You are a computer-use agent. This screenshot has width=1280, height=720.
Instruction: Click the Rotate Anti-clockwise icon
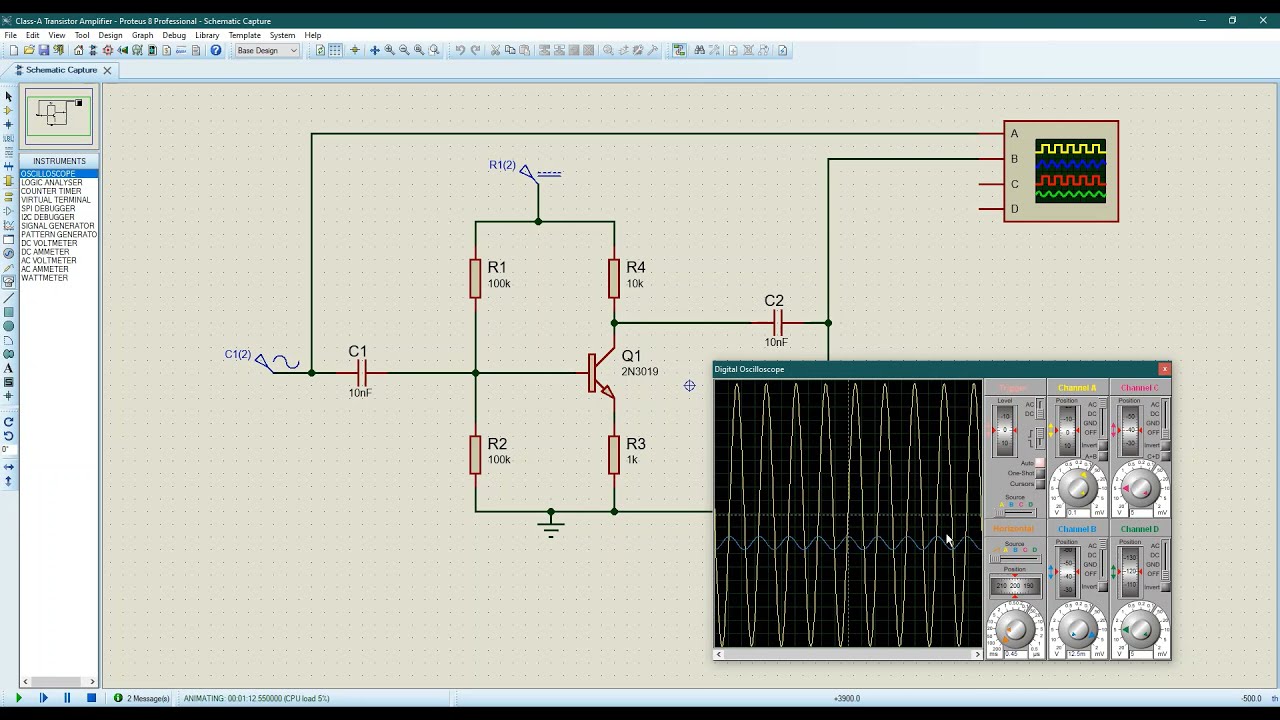pos(8,435)
